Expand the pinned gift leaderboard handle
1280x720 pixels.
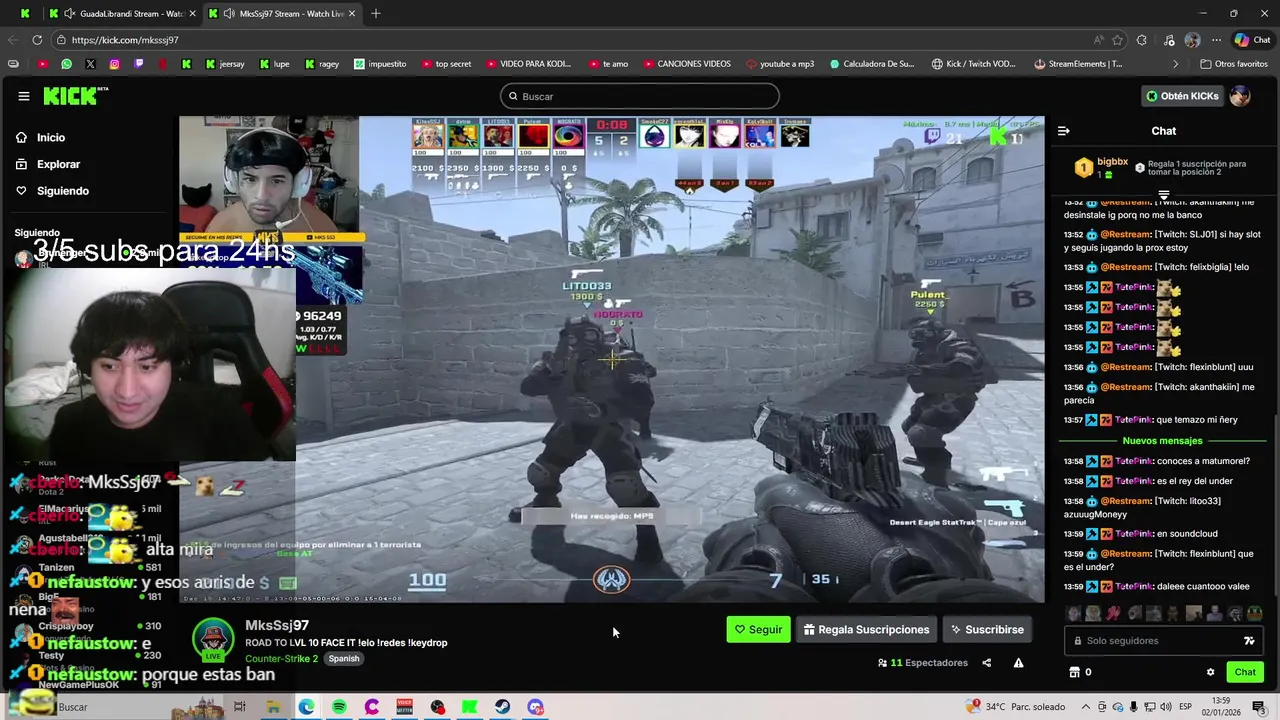click(1164, 194)
